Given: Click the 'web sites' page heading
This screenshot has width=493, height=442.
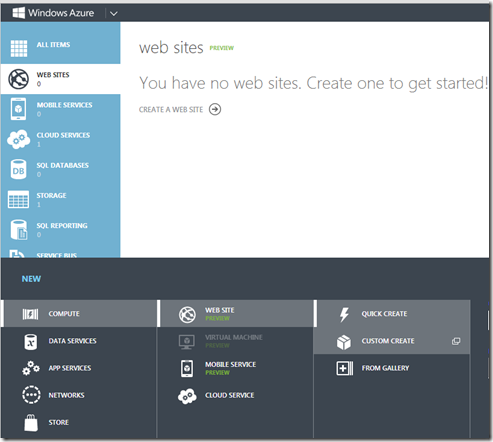Looking at the screenshot, I should click(171, 48).
